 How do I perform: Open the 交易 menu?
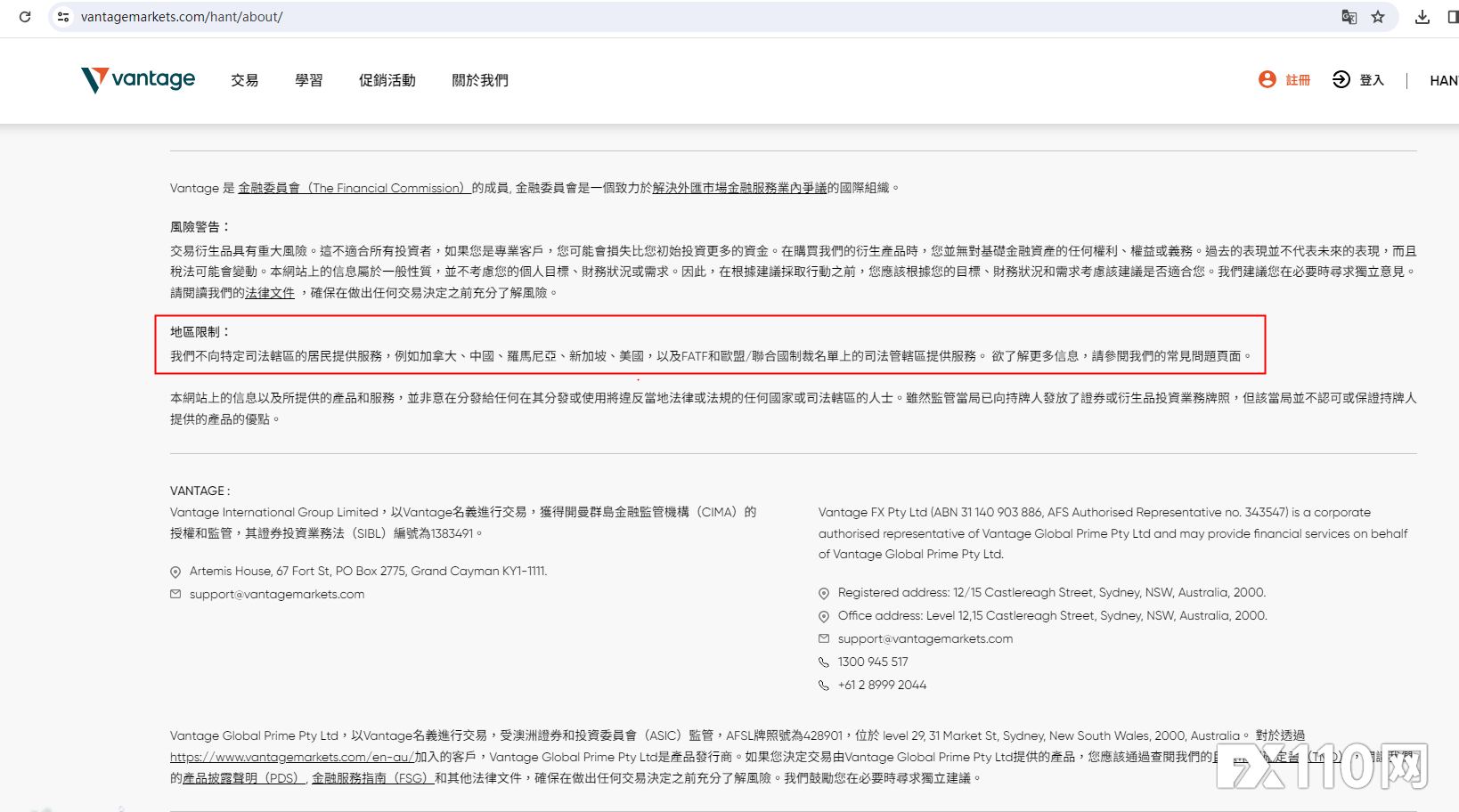click(245, 80)
